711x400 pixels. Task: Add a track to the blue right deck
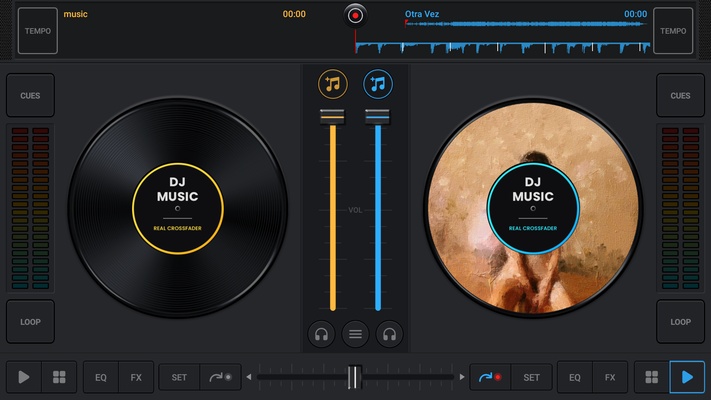pyautogui.click(x=378, y=84)
